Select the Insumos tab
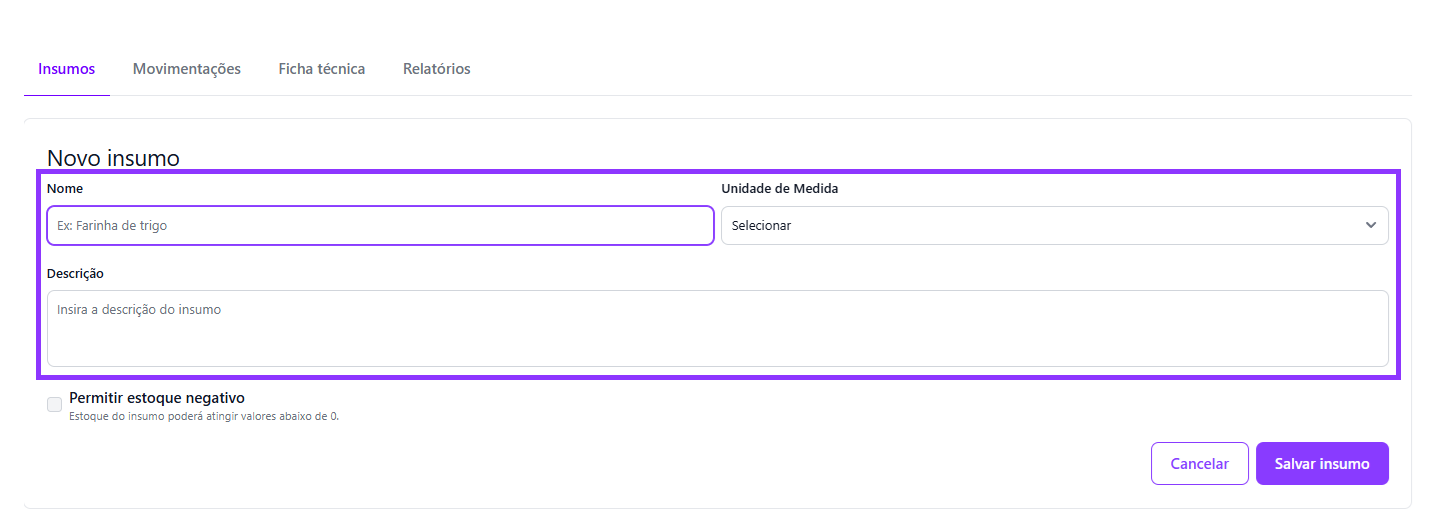 coord(67,69)
